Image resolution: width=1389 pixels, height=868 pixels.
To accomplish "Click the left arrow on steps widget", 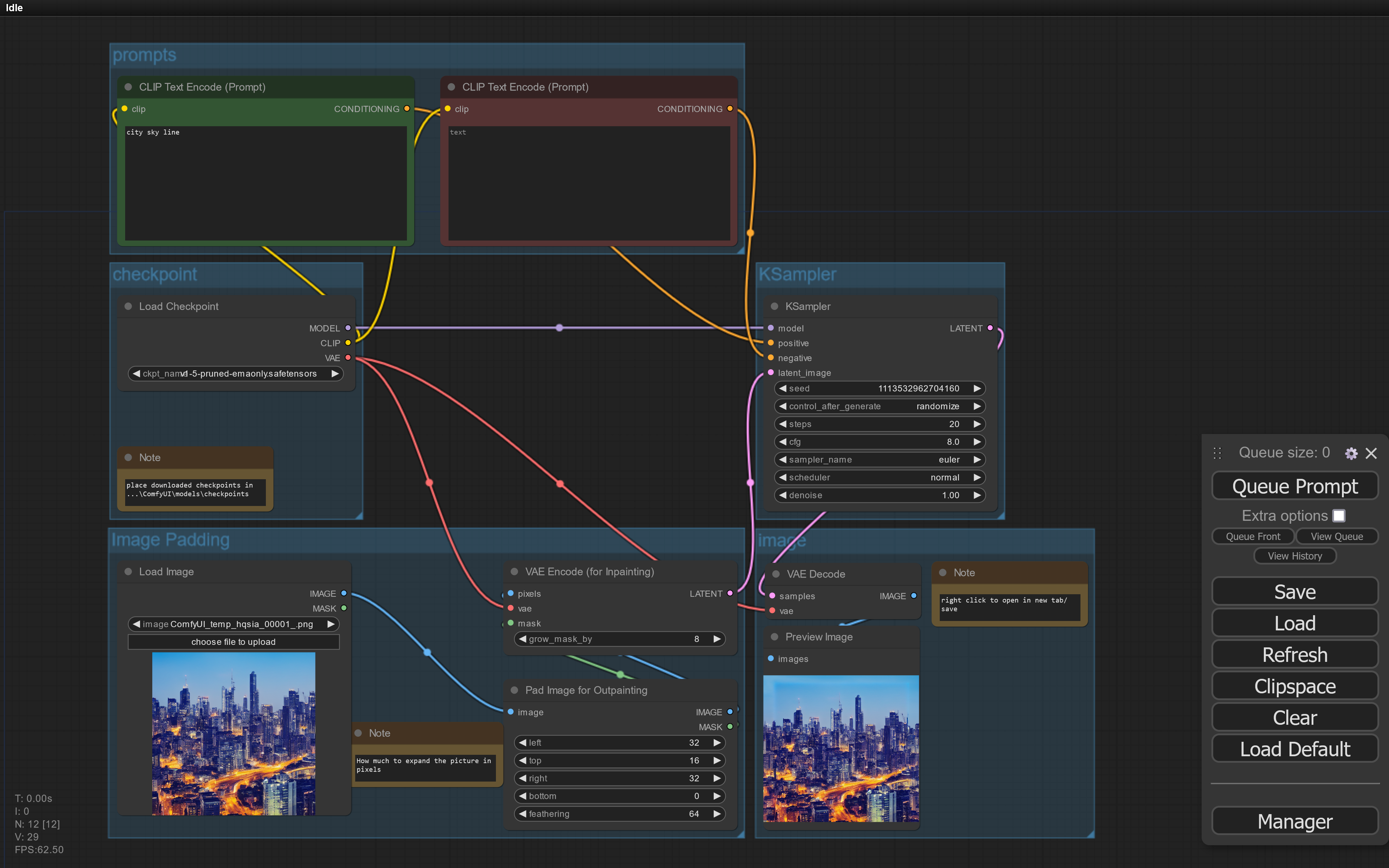I will [x=782, y=424].
